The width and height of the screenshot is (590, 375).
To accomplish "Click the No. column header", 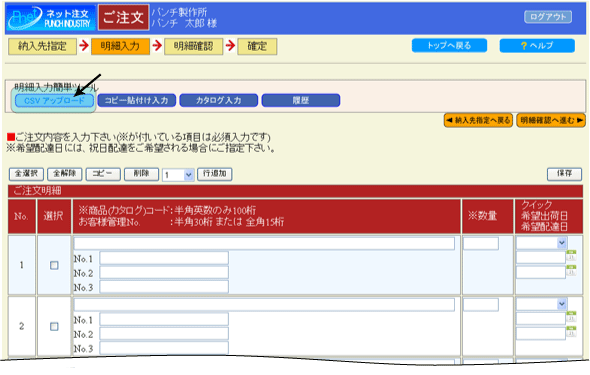I will [21, 216].
